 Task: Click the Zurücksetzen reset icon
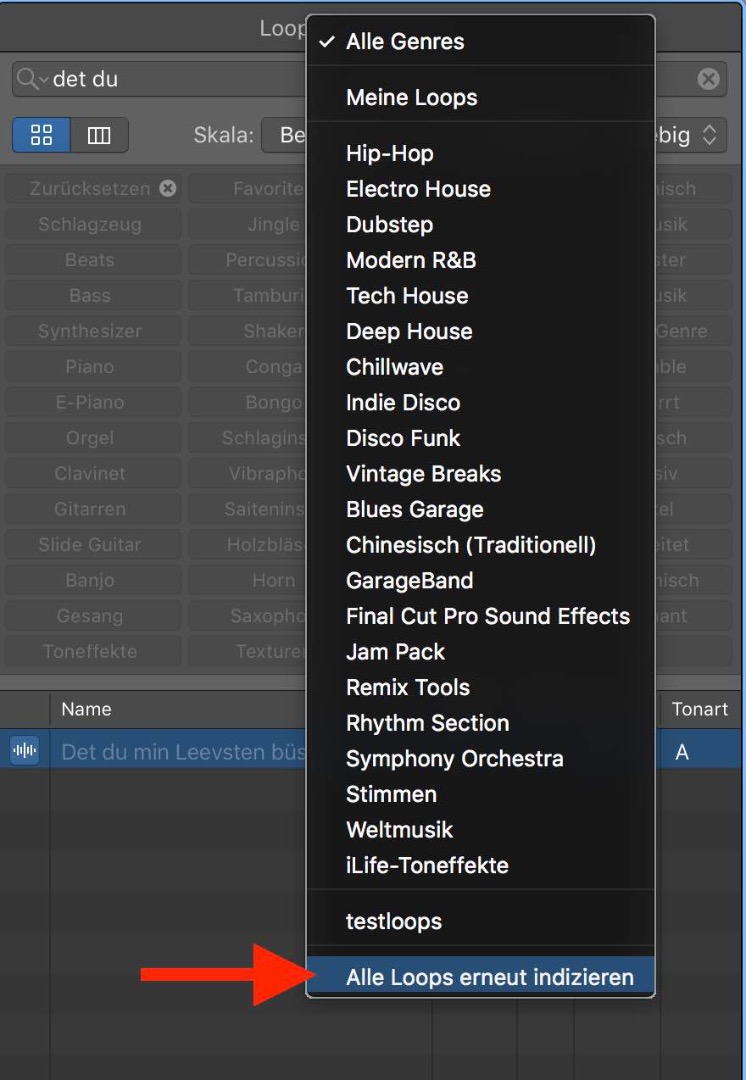(168, 188)
